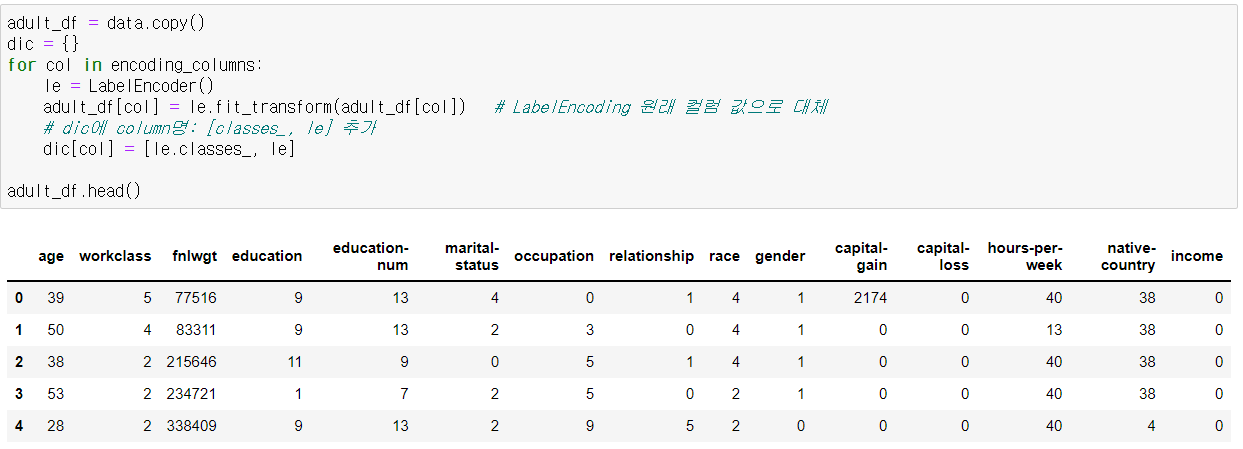
Task: Click the 'capital-gain' column header
Action: pos(861,256)
